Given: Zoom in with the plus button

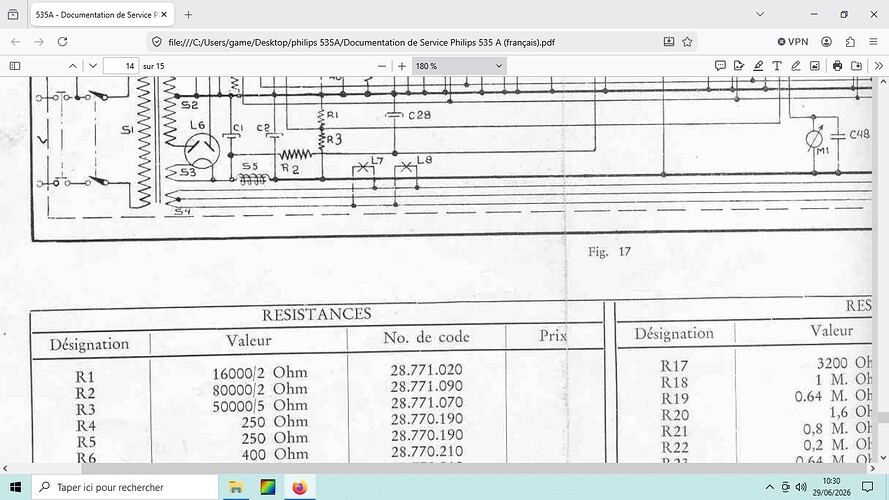Looking at the screenshot, I should [x=401, y=66].
